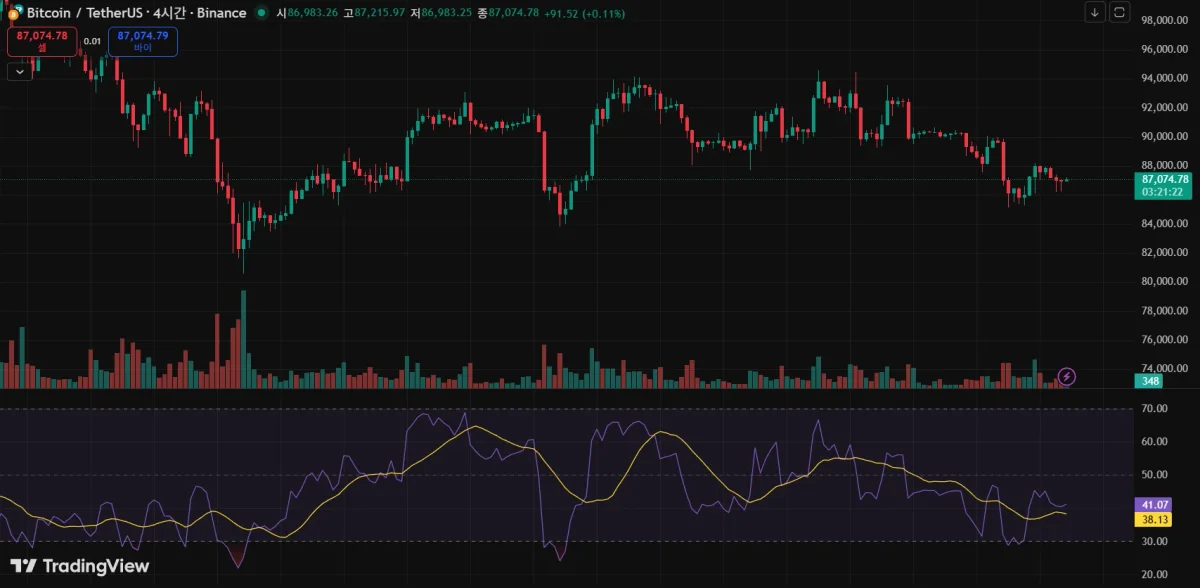
Task: Click the blue 87,074.79 buy button
Action: (143, 41)
